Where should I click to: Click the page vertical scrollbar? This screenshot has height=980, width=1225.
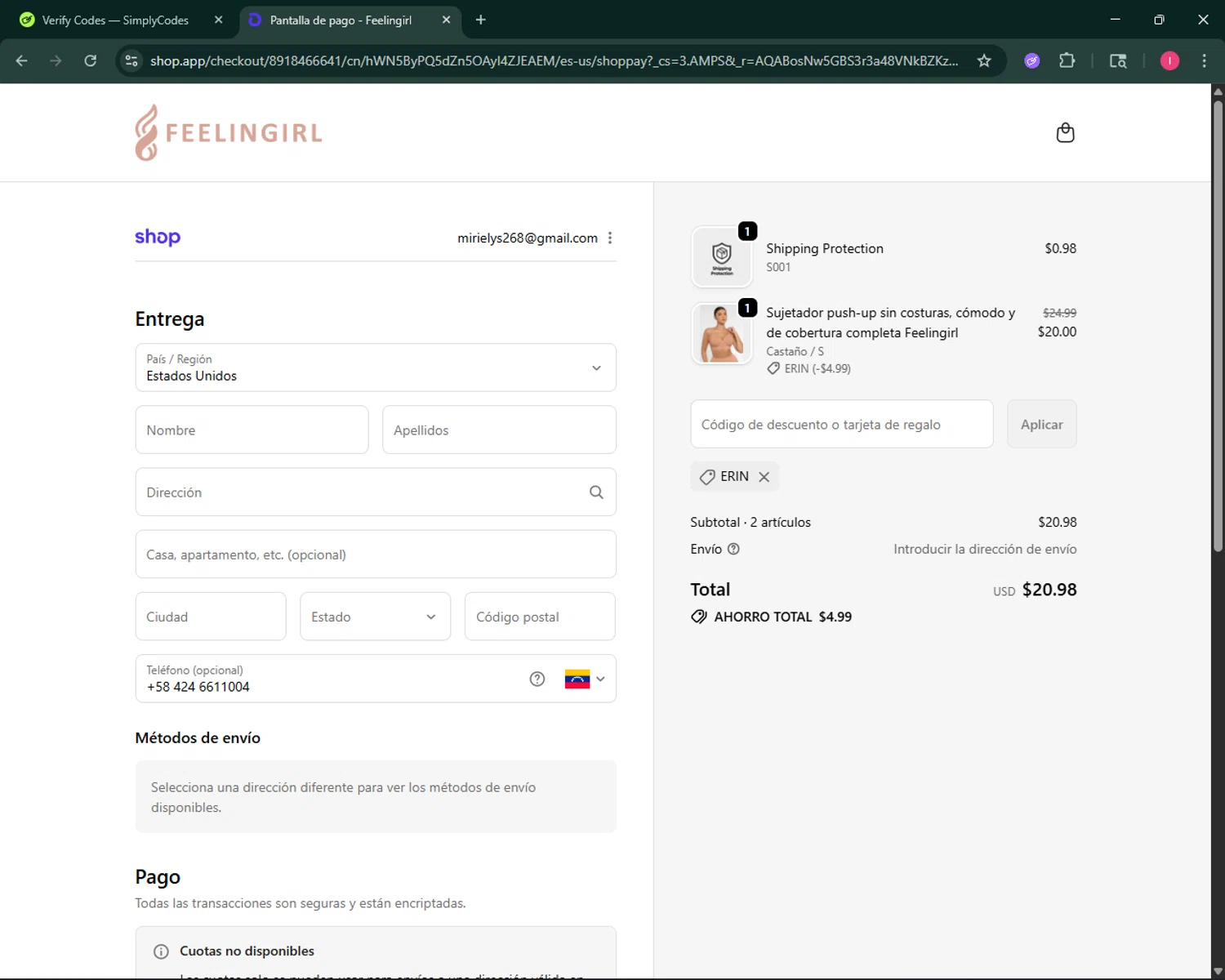[1218, 327]
